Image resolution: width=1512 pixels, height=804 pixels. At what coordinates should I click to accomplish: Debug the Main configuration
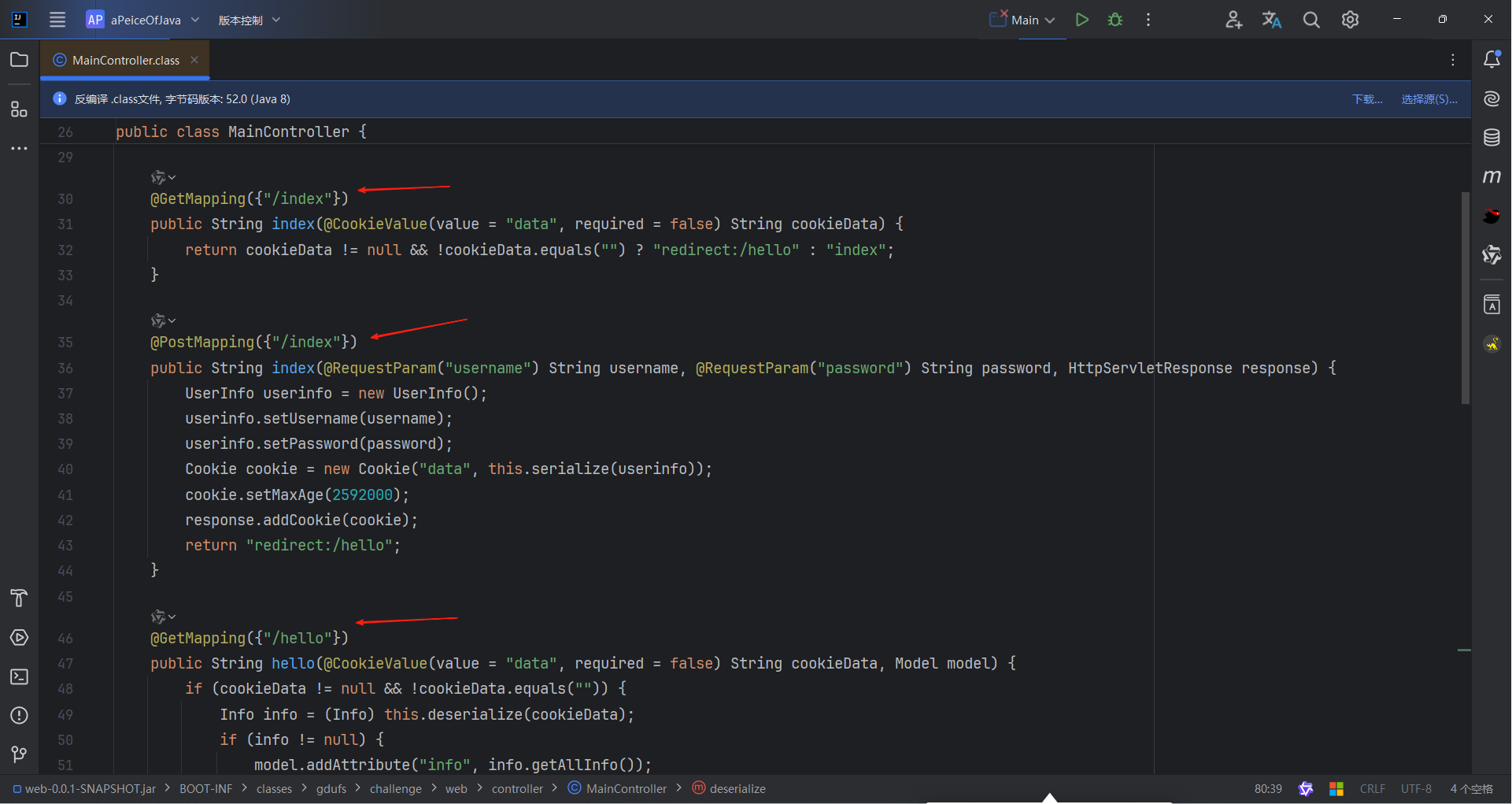(x=1115, y=20)
